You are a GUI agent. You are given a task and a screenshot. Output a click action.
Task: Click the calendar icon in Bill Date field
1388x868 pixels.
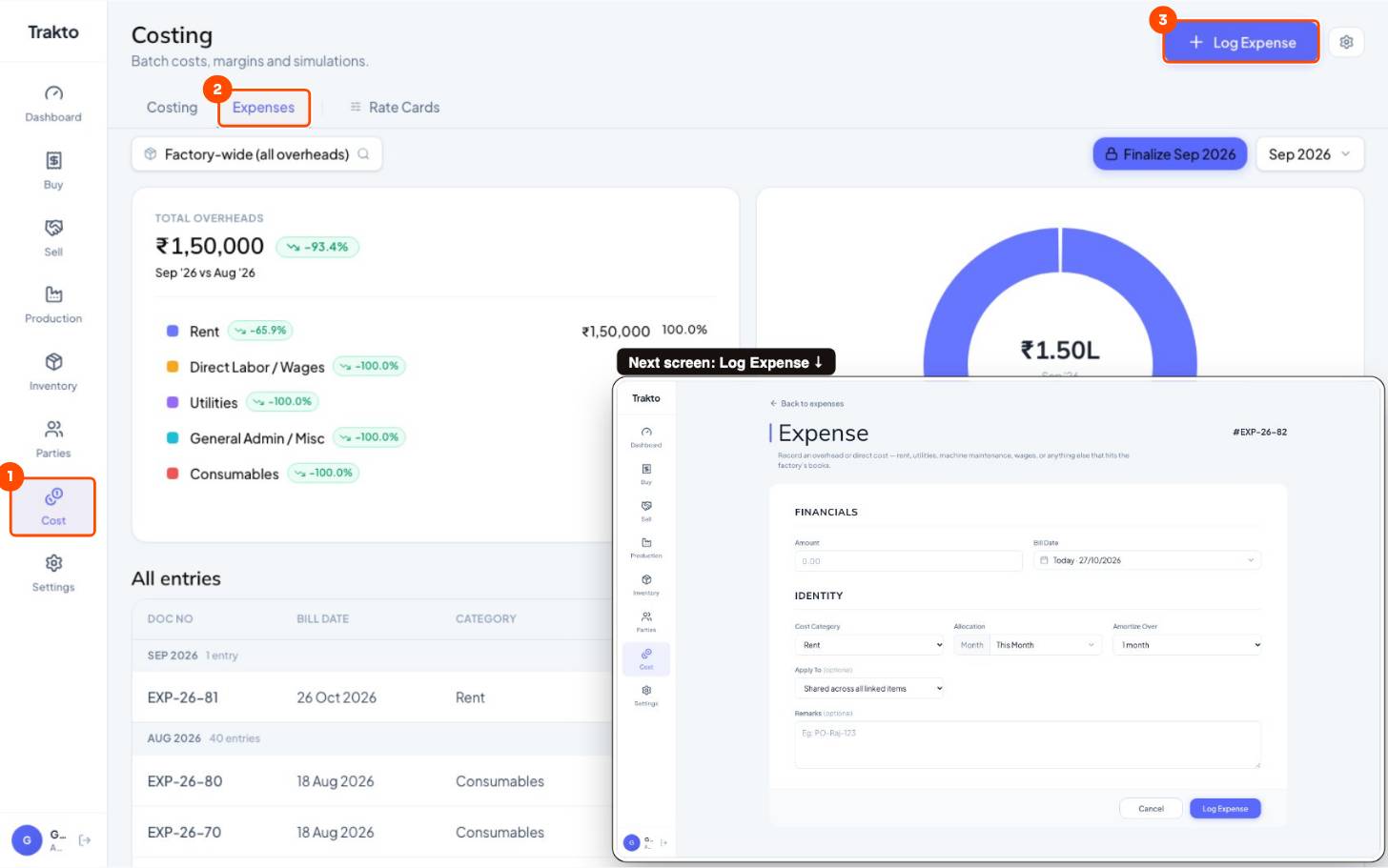[x=1044, y=560]
